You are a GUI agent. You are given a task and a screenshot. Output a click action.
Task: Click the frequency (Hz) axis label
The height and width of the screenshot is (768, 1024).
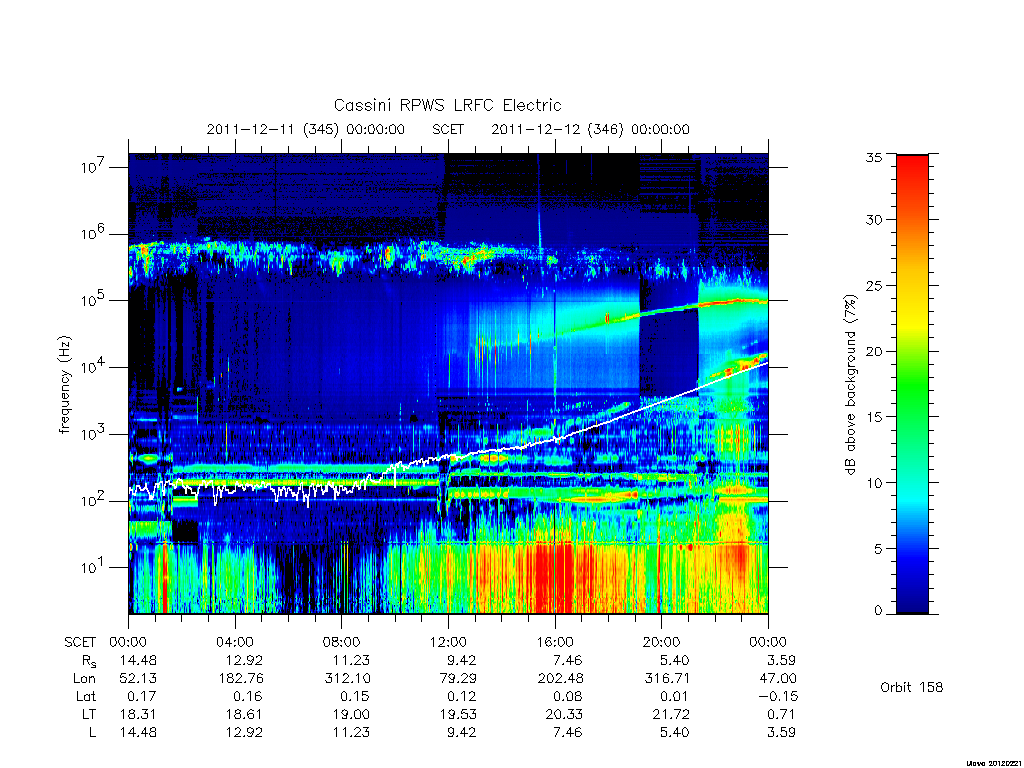click(64, 384)
